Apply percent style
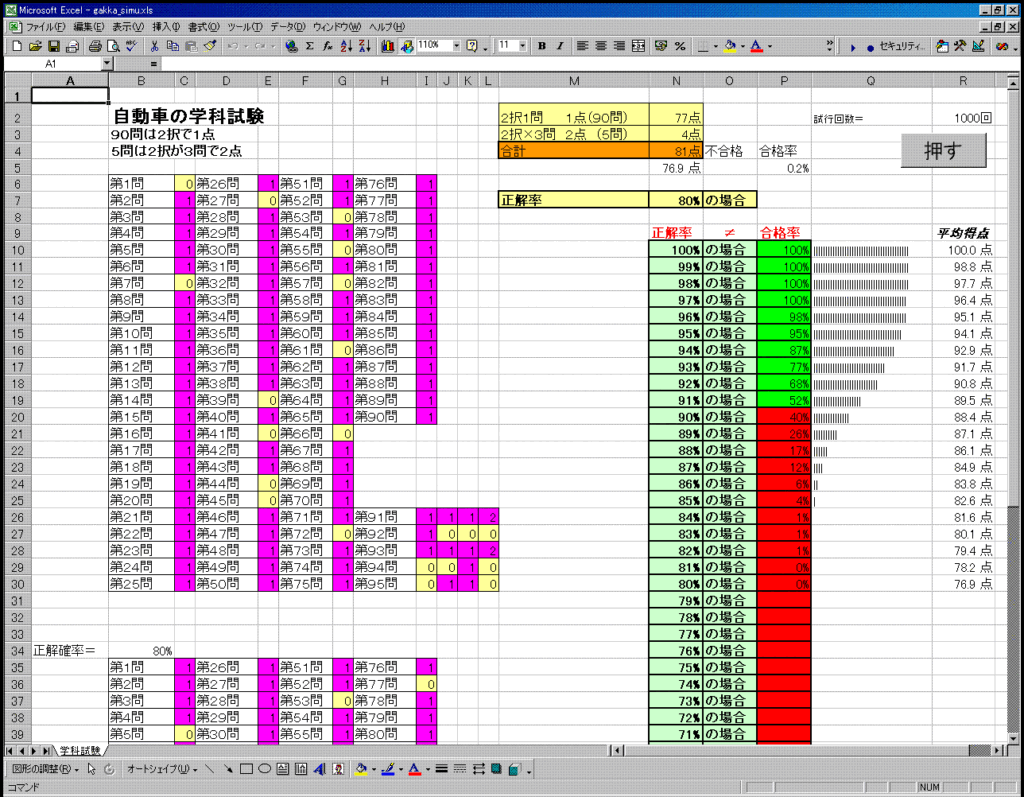Viewport: 1024px width, 797px height. (x=680, y=46)
